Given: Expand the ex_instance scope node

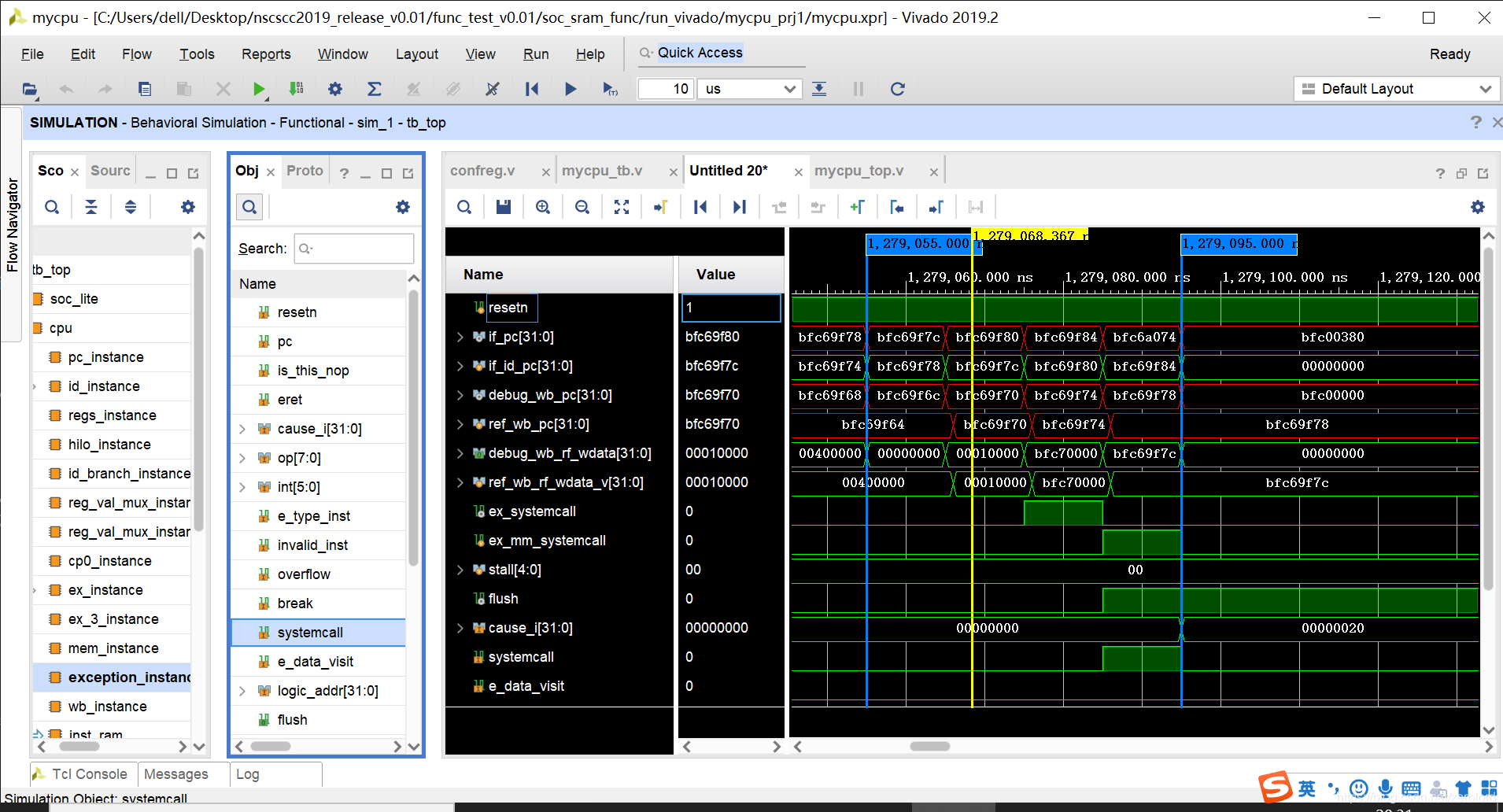Looking at the screenshot, I should pos(35,590).
